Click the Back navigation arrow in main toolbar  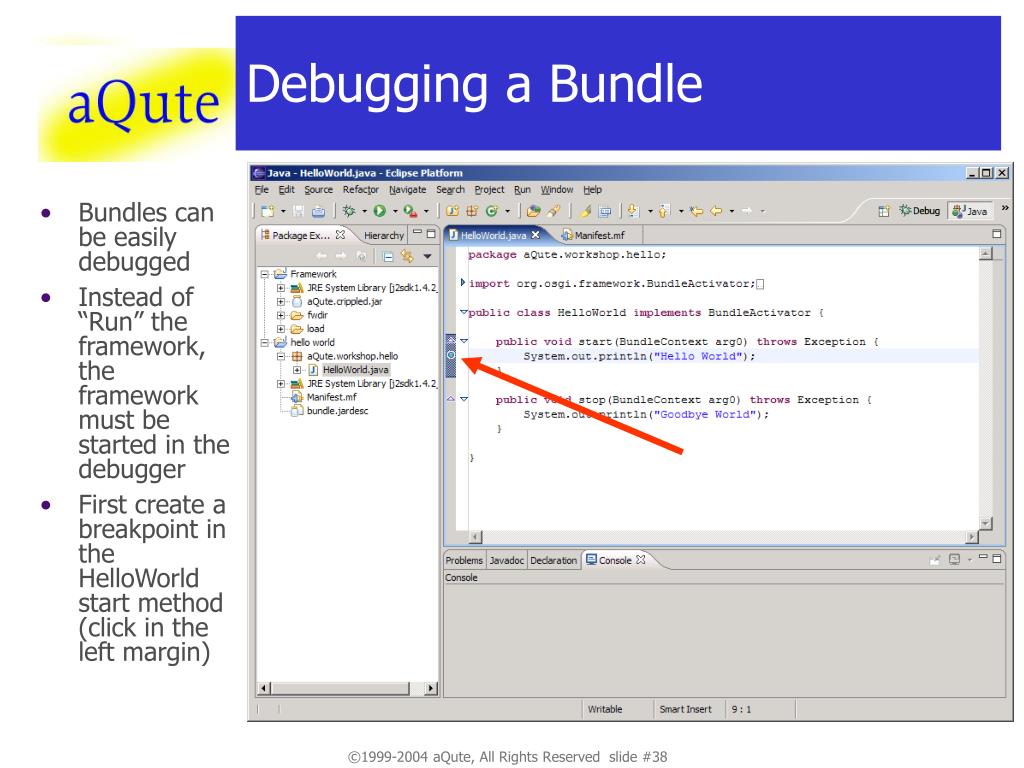[x=716, y=211]
